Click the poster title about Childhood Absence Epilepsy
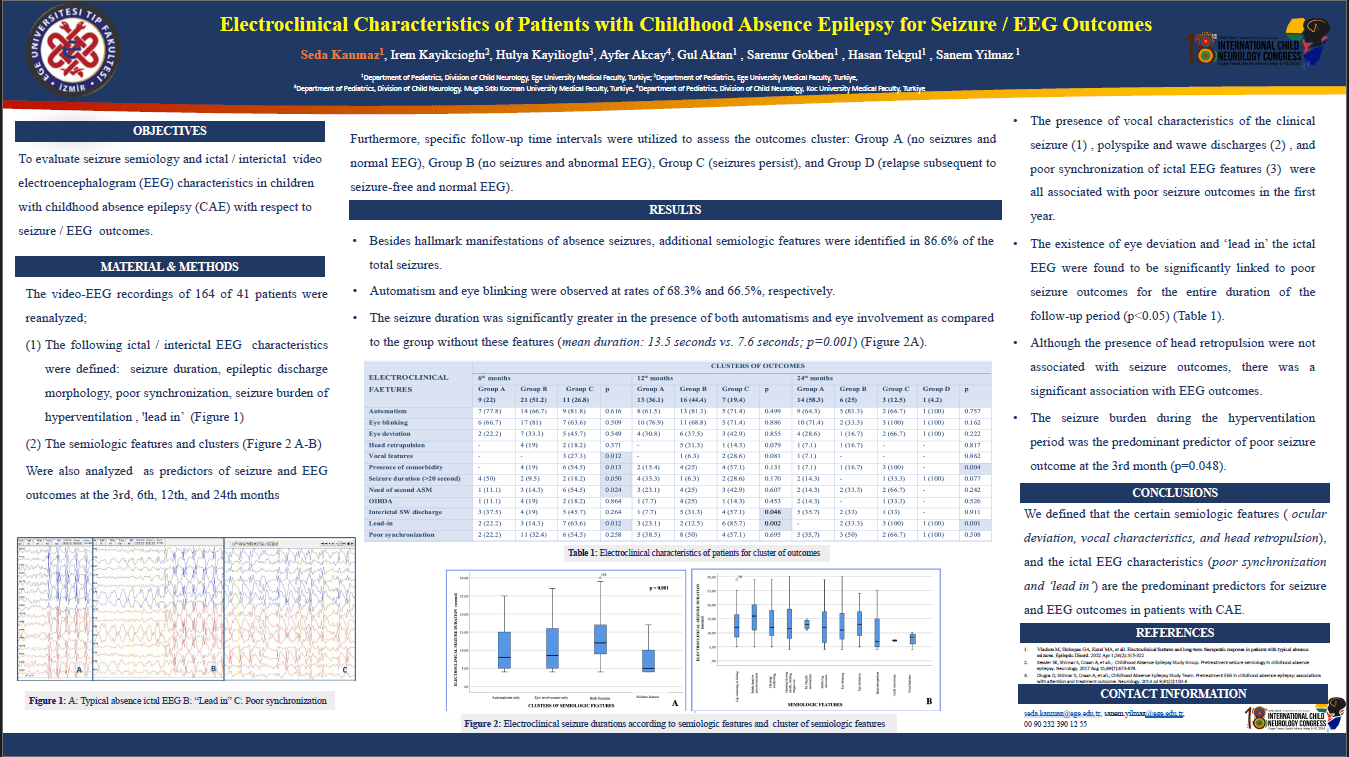 tap(686, 24)
